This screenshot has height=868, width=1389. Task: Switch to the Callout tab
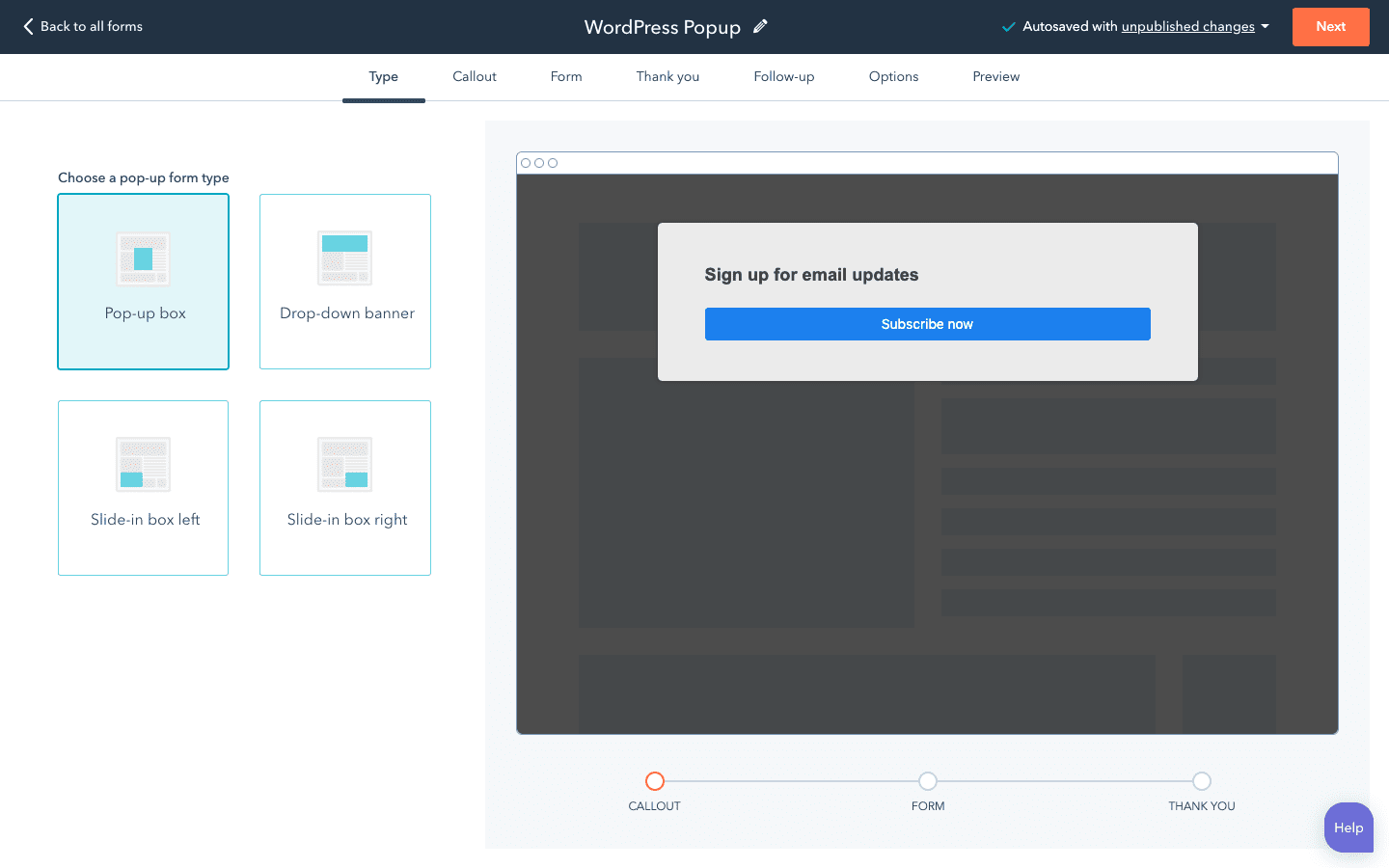[475, 77]
